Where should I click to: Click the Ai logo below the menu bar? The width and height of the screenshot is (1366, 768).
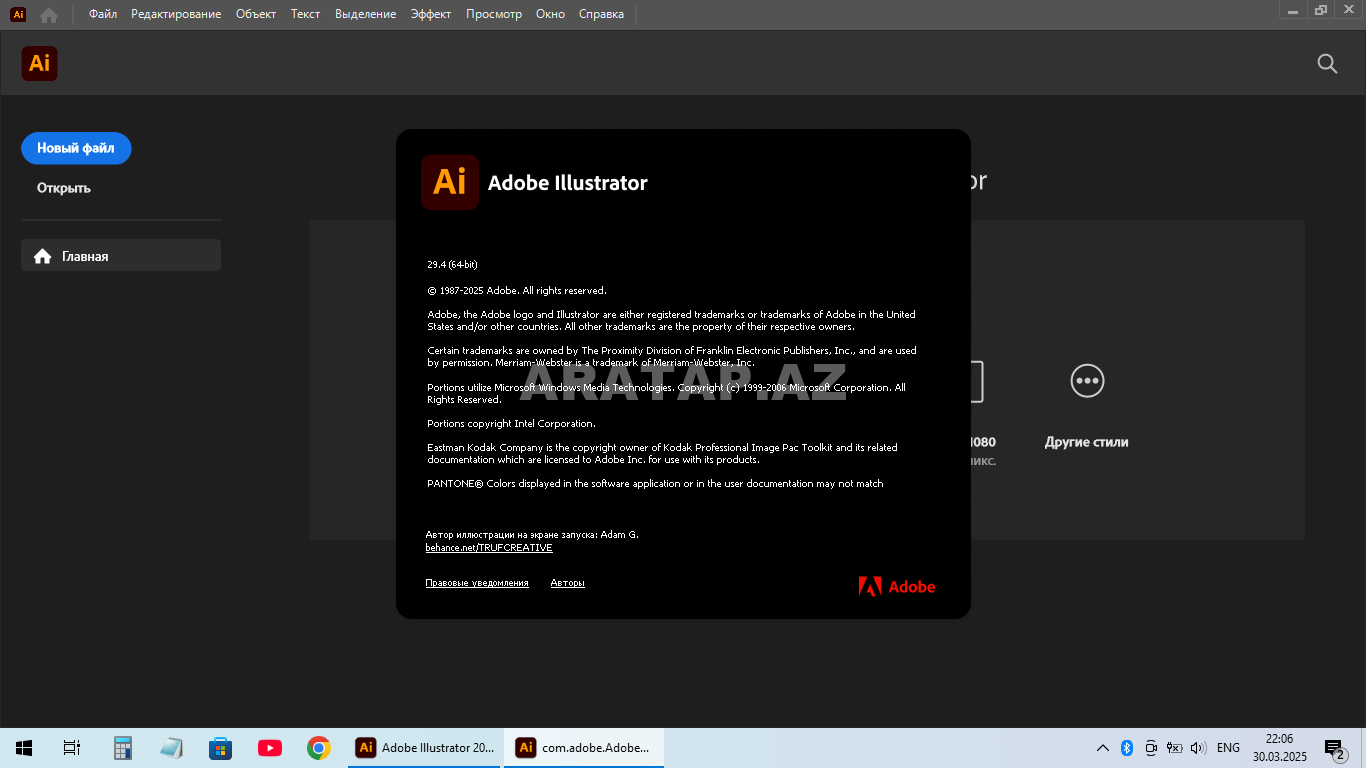click(x=39, y=63)
